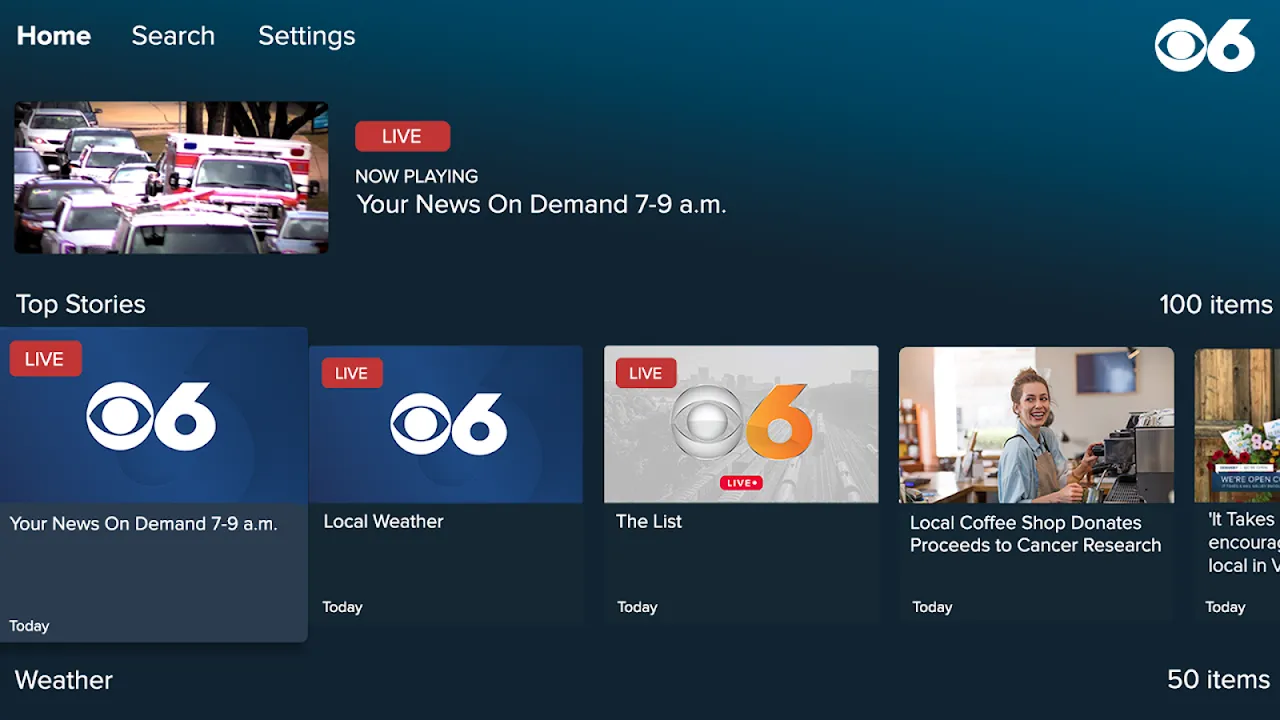Click the LIVE badge on The List card
Viewport: 1280px width, 720px height.
pos(645,373)
